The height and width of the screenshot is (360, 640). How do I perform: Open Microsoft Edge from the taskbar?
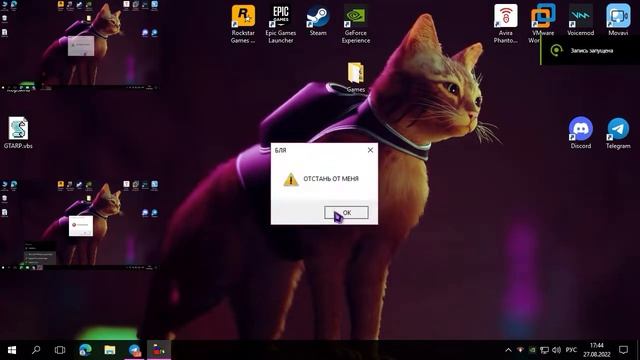tap(85, 350)
